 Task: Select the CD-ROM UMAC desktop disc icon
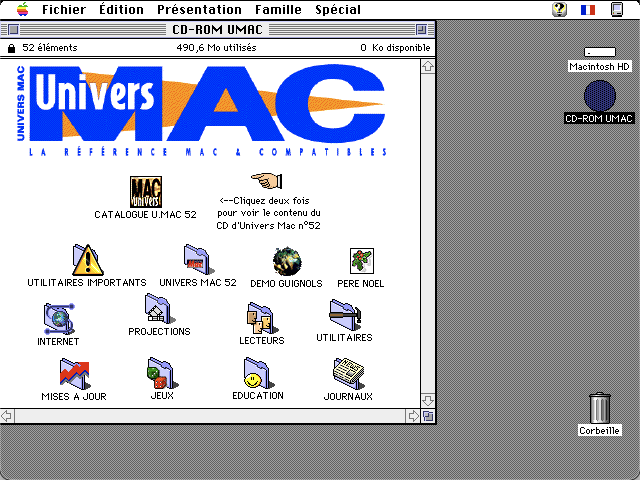(600, 96)
